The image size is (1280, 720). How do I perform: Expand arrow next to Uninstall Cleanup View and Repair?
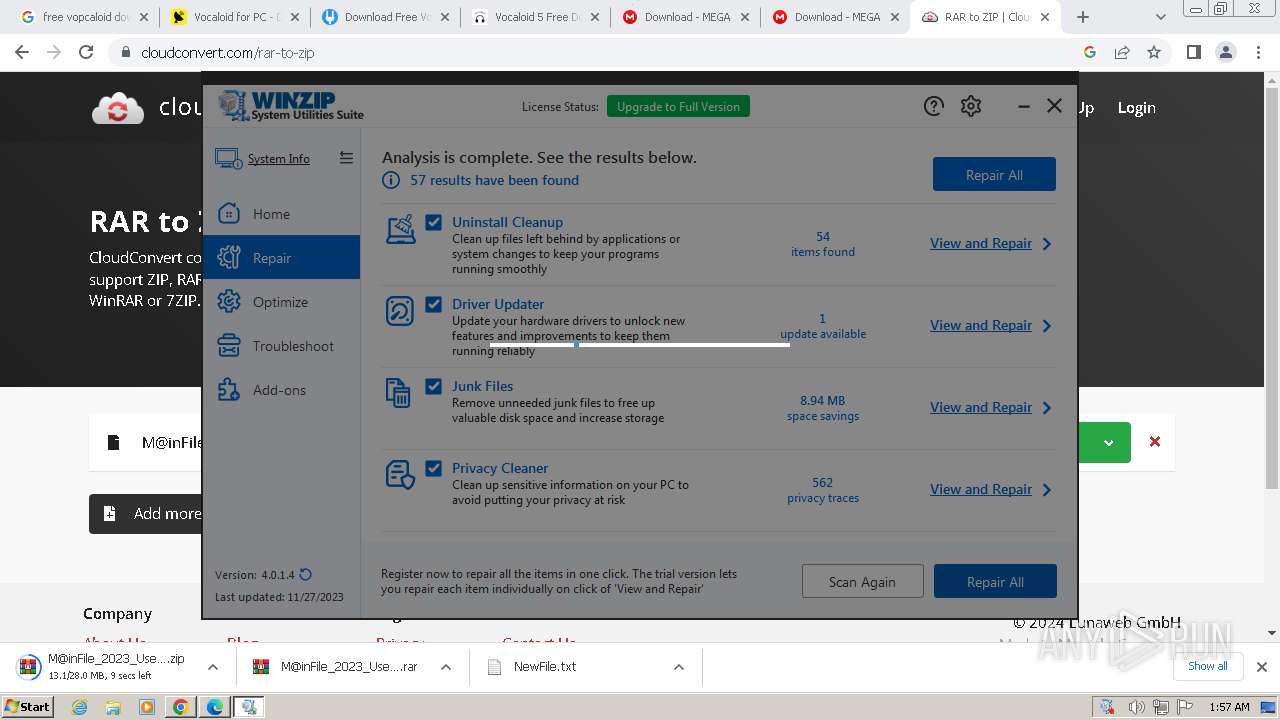(1047, 243)
